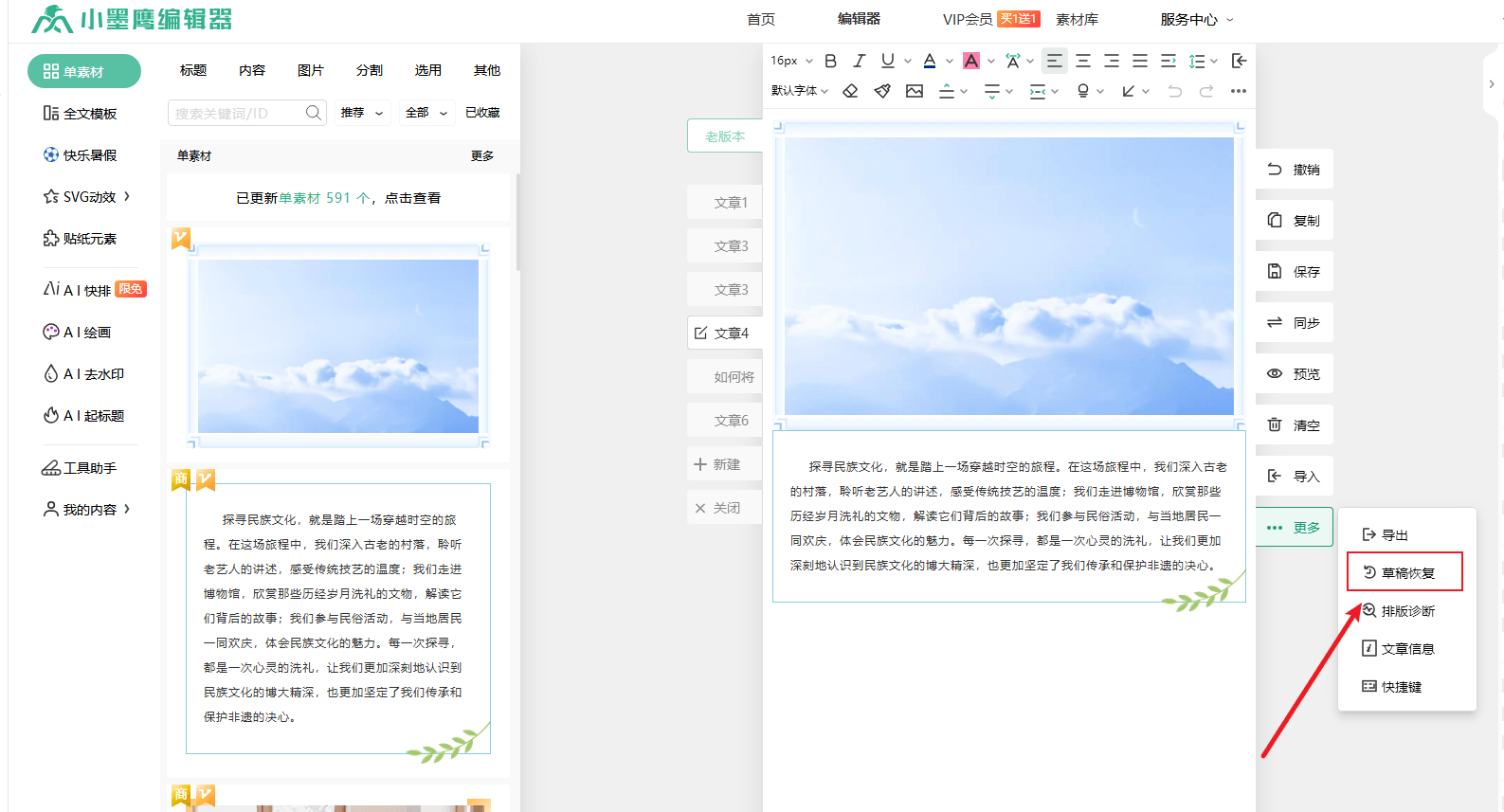Click the insert image toolbar icon
This screenshot has width=1504, height=812.
[x=915, y=91]
